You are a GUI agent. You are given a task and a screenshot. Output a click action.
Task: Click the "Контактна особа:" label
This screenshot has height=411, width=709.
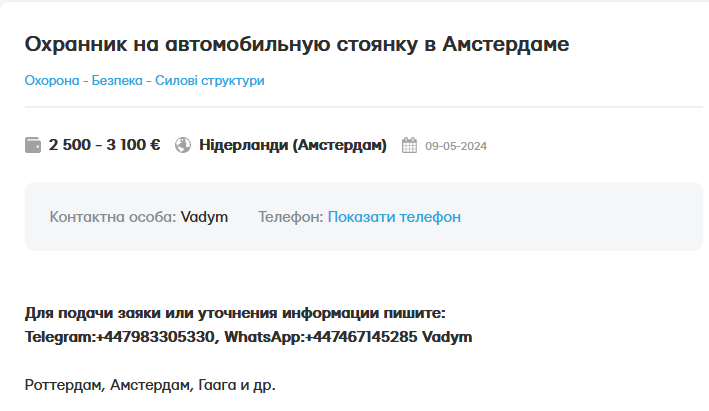pyautogui.click(x=112, y=217)
